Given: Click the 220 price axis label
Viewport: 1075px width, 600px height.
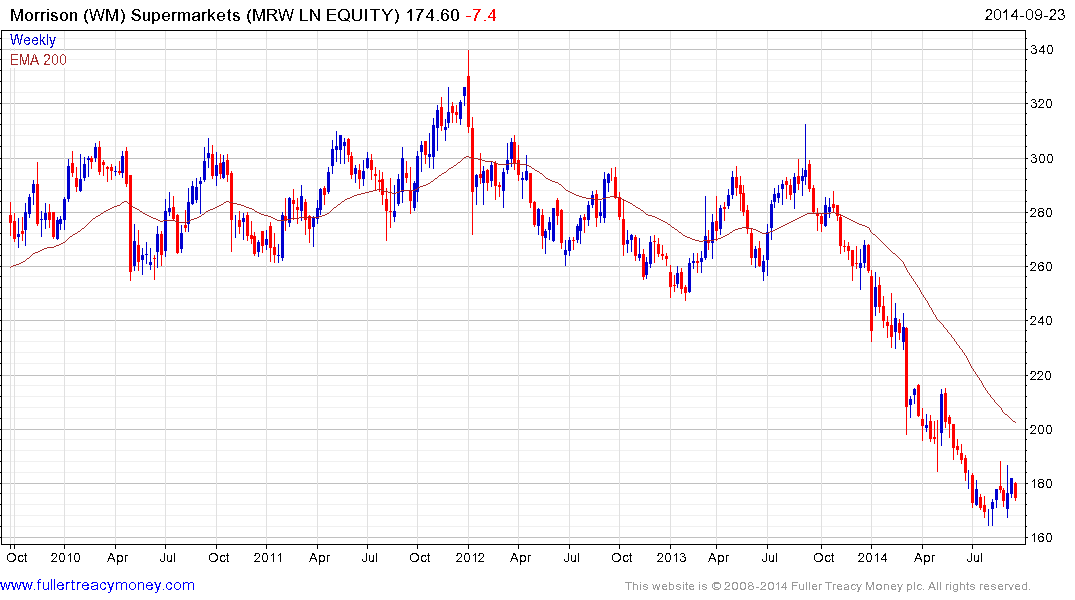Looking at the screenshot, I should pos(1041,375).
